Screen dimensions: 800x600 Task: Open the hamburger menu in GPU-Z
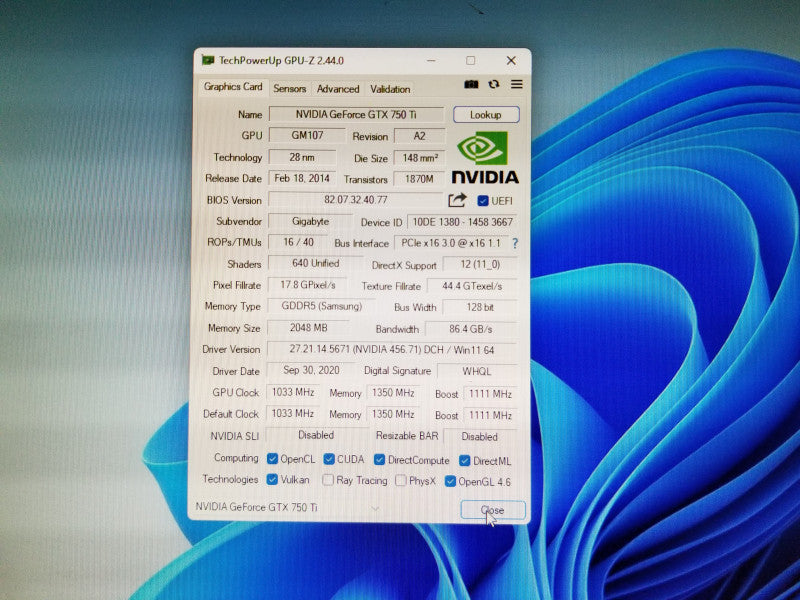(516, 84)
